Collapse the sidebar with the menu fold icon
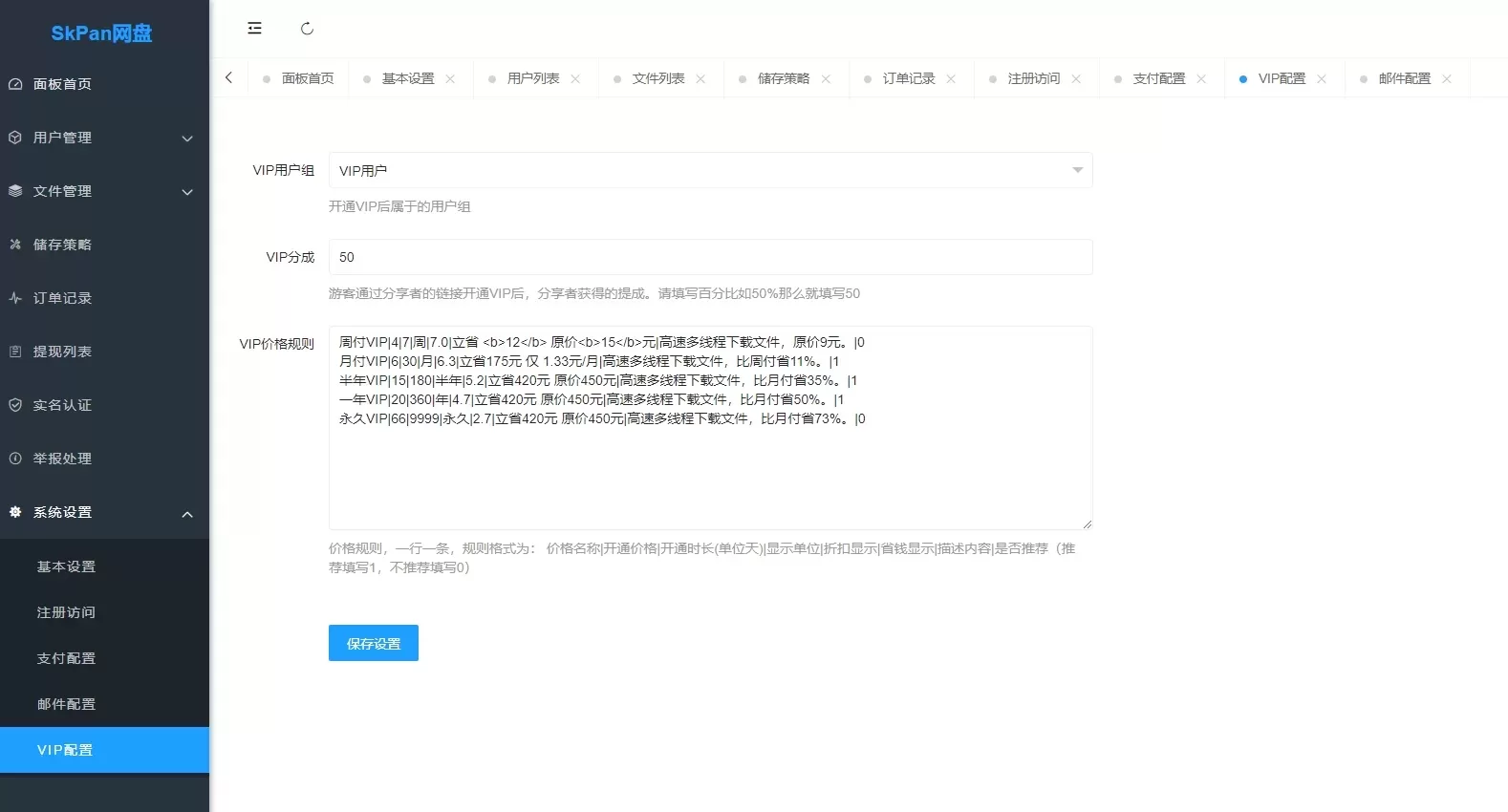The height and width of the screenshot is (812, 1508). pyautogui.click(x=254, y=29)
